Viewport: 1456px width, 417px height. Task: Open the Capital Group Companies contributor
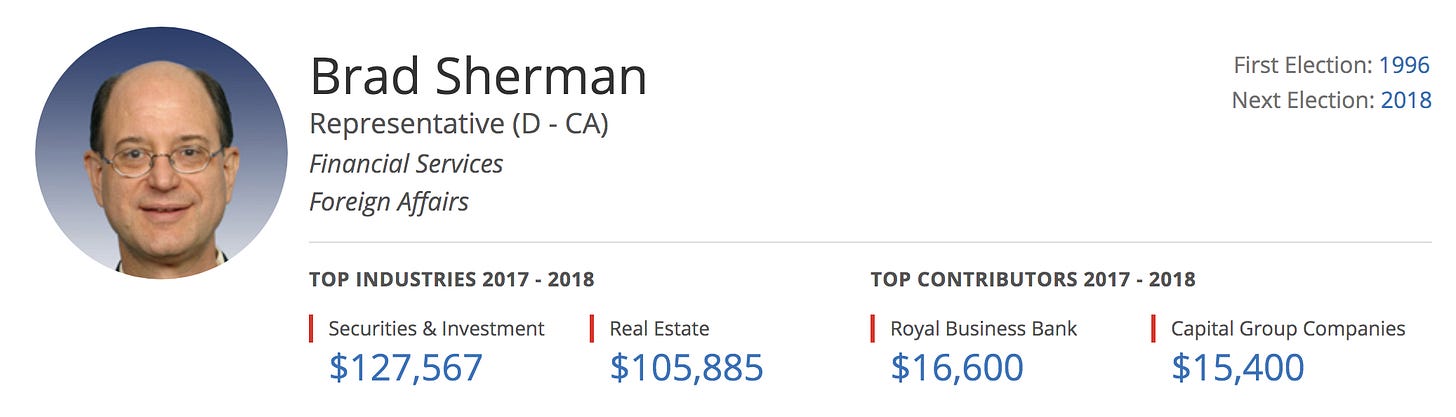click(1288, 328)
